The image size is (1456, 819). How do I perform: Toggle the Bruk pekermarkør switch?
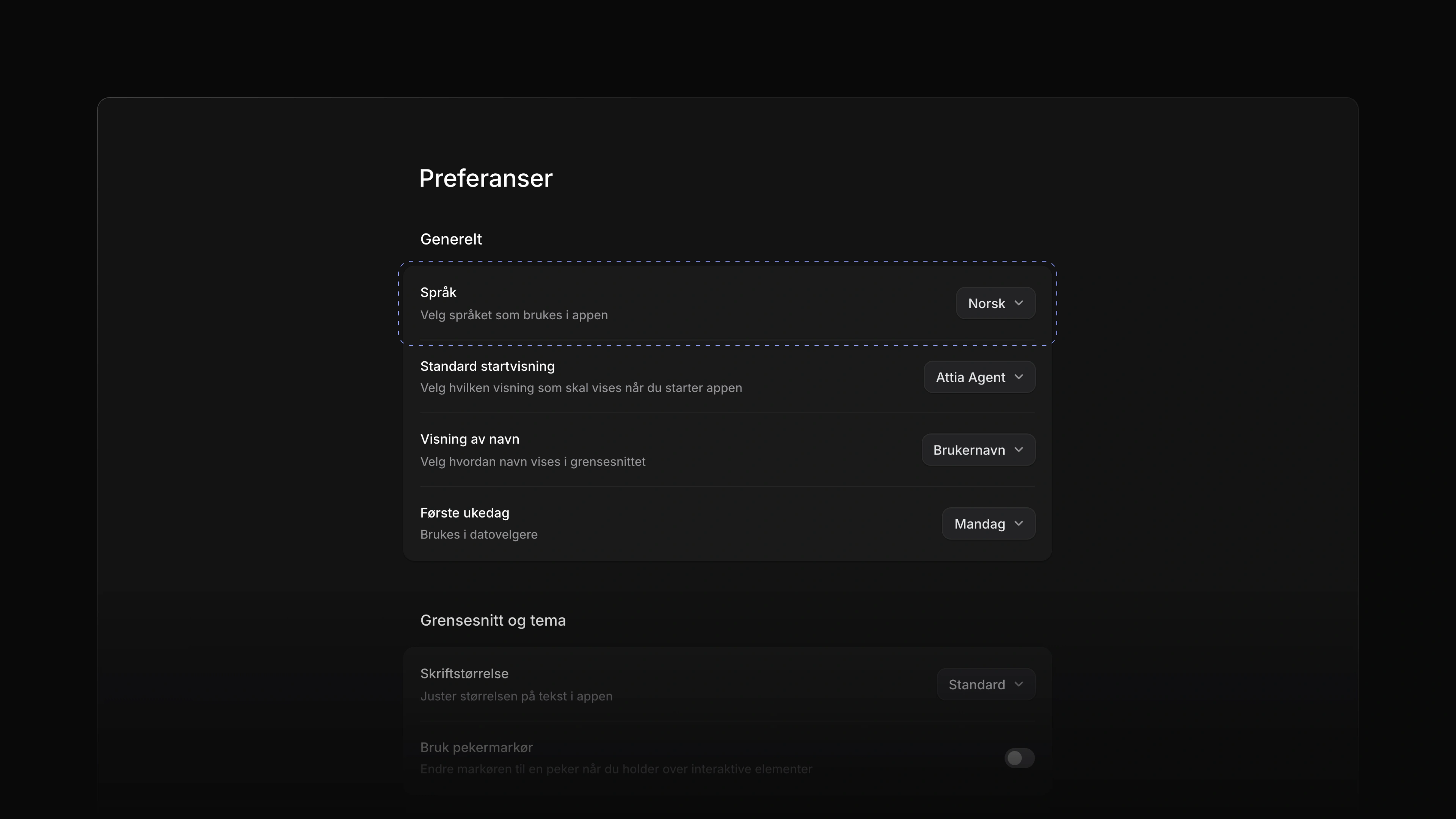point(1019,758)
